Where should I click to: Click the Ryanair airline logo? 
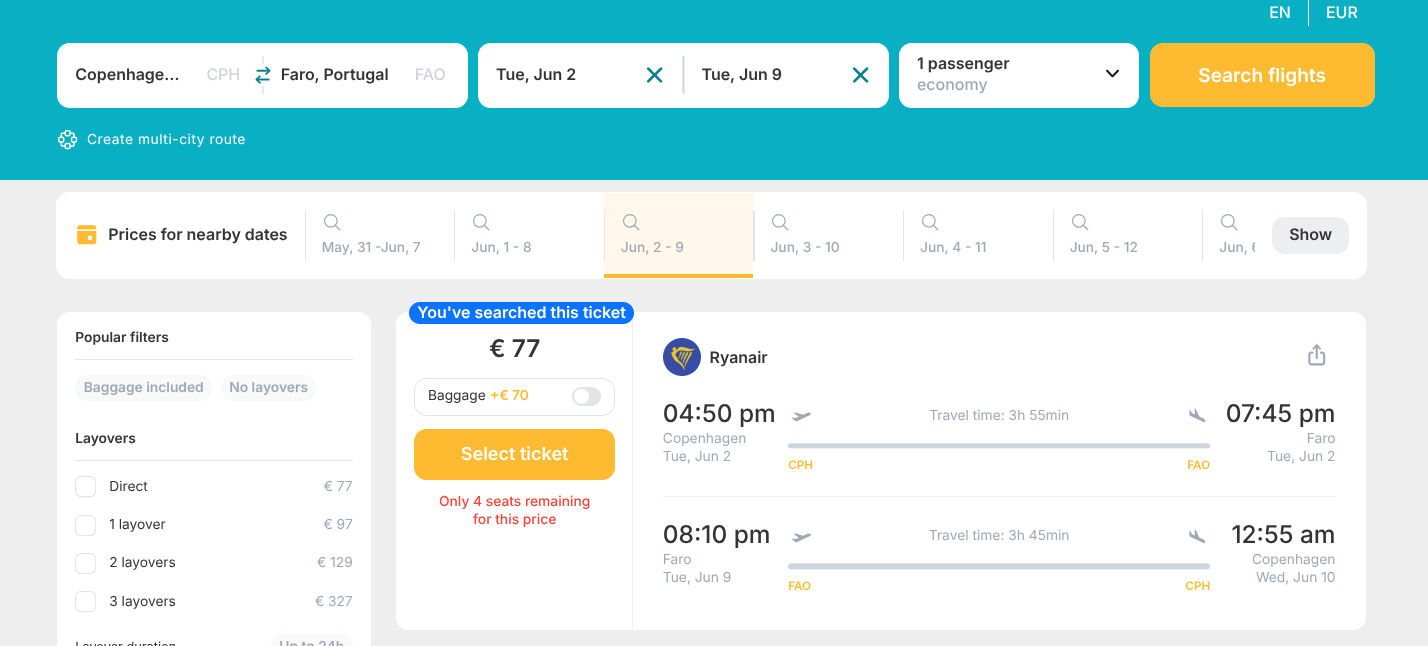tap(682, 357)
